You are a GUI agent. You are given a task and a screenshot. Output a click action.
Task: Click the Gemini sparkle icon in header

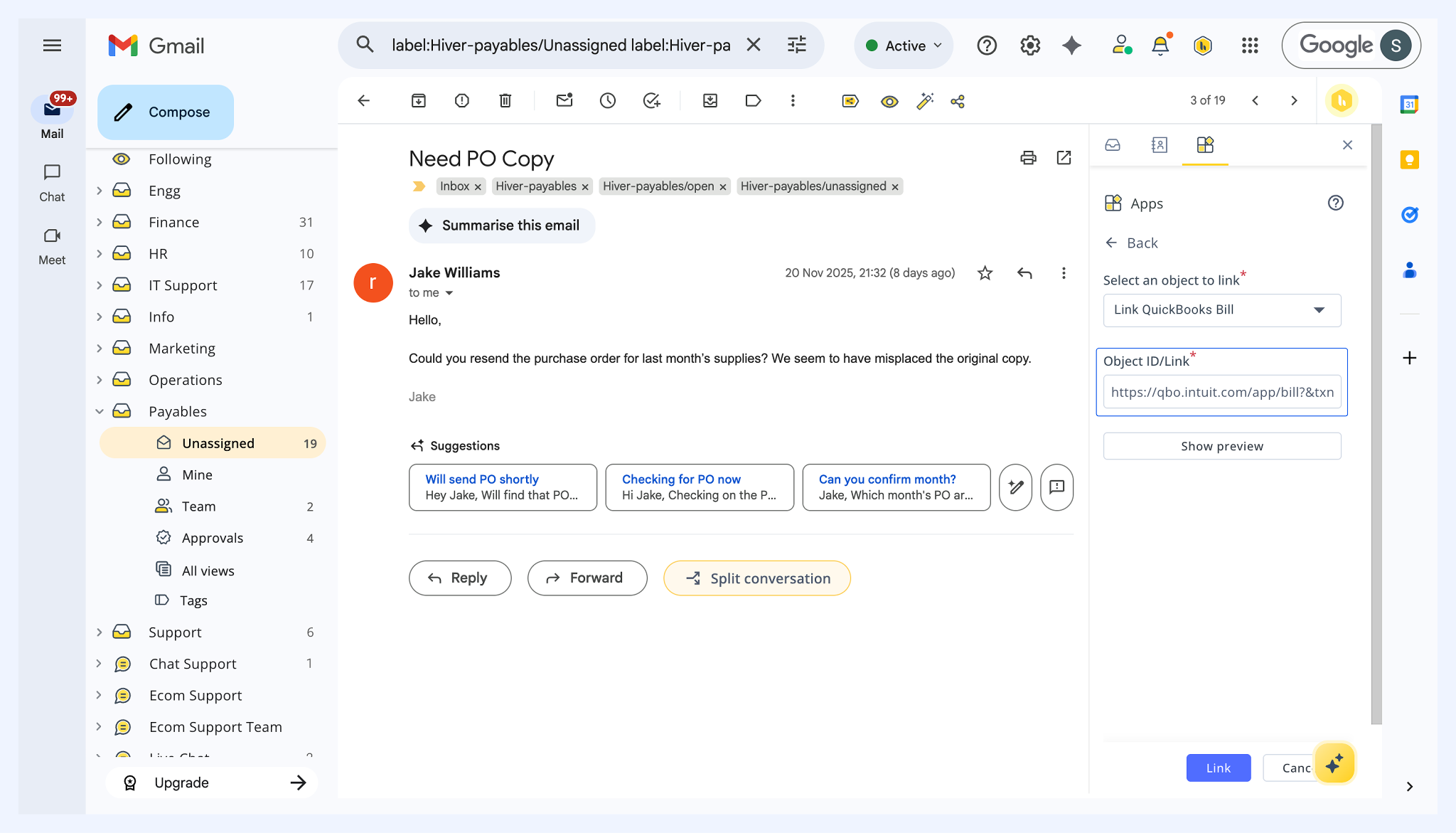pyautogui.click(x=1072, y=46)
